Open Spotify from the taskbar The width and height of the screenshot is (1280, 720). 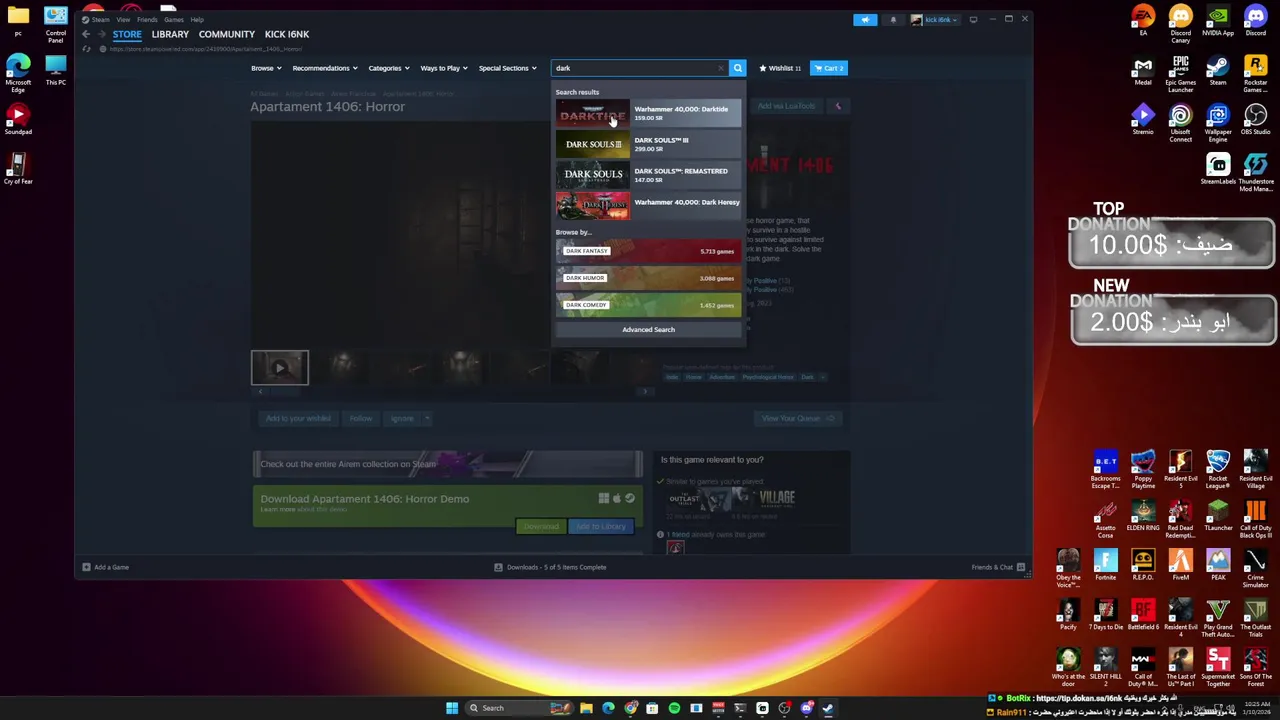(674, 708)
